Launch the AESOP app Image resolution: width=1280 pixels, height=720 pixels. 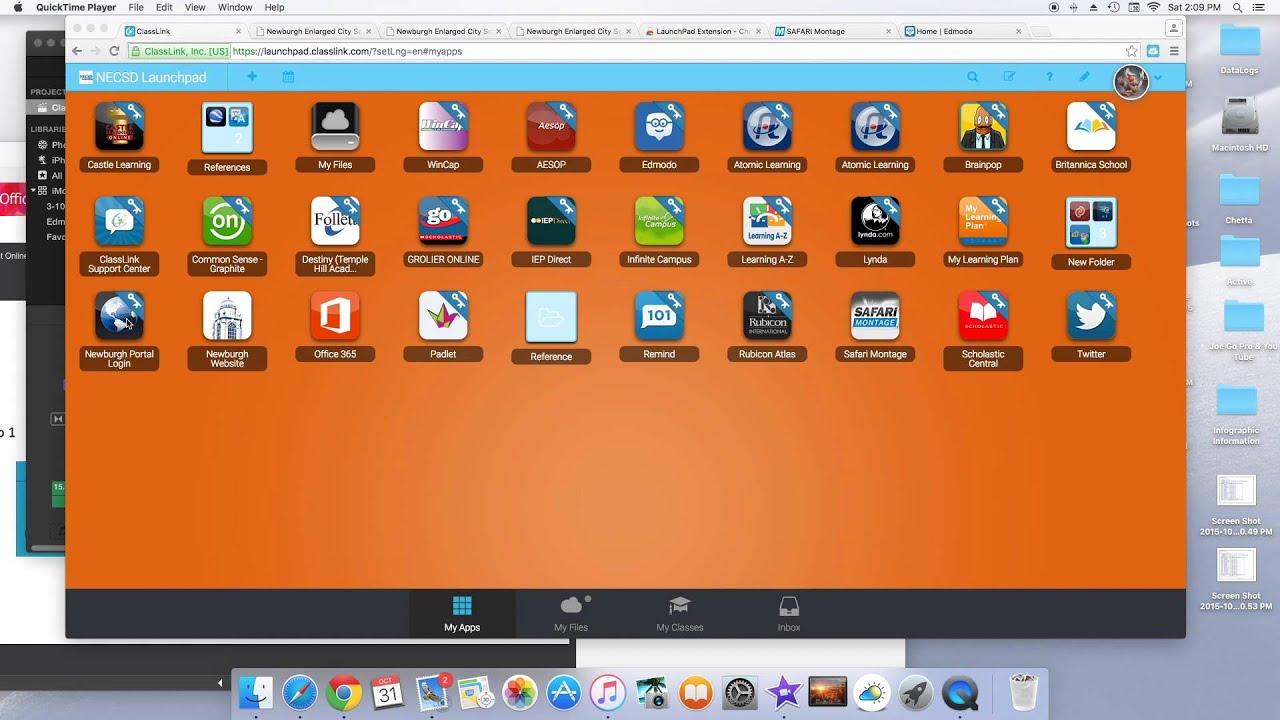tap(551, 127)
